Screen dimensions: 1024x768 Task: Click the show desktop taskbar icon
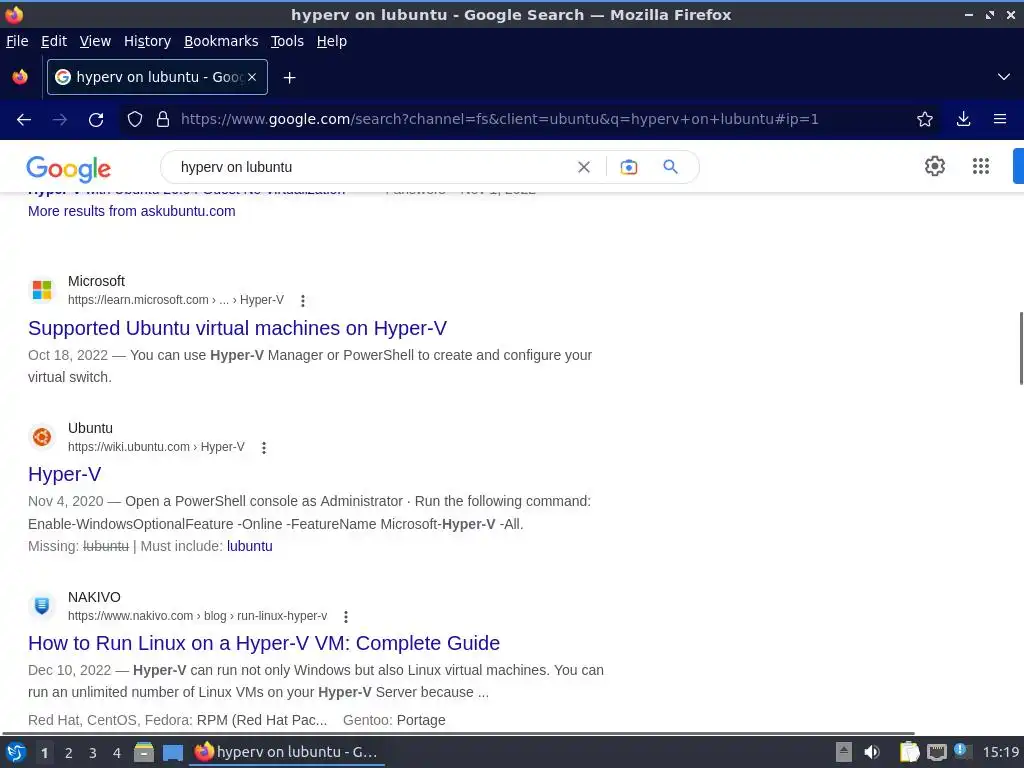[x=172, y=753]
